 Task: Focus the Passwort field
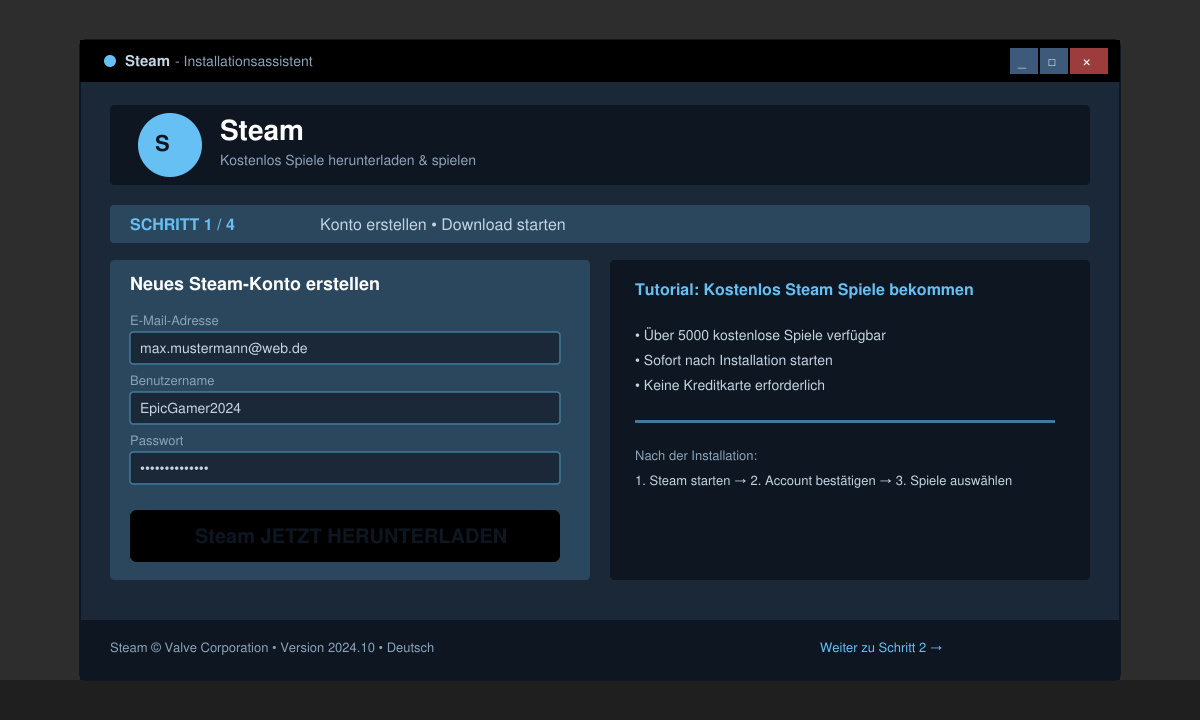click(x=345, y=468)
